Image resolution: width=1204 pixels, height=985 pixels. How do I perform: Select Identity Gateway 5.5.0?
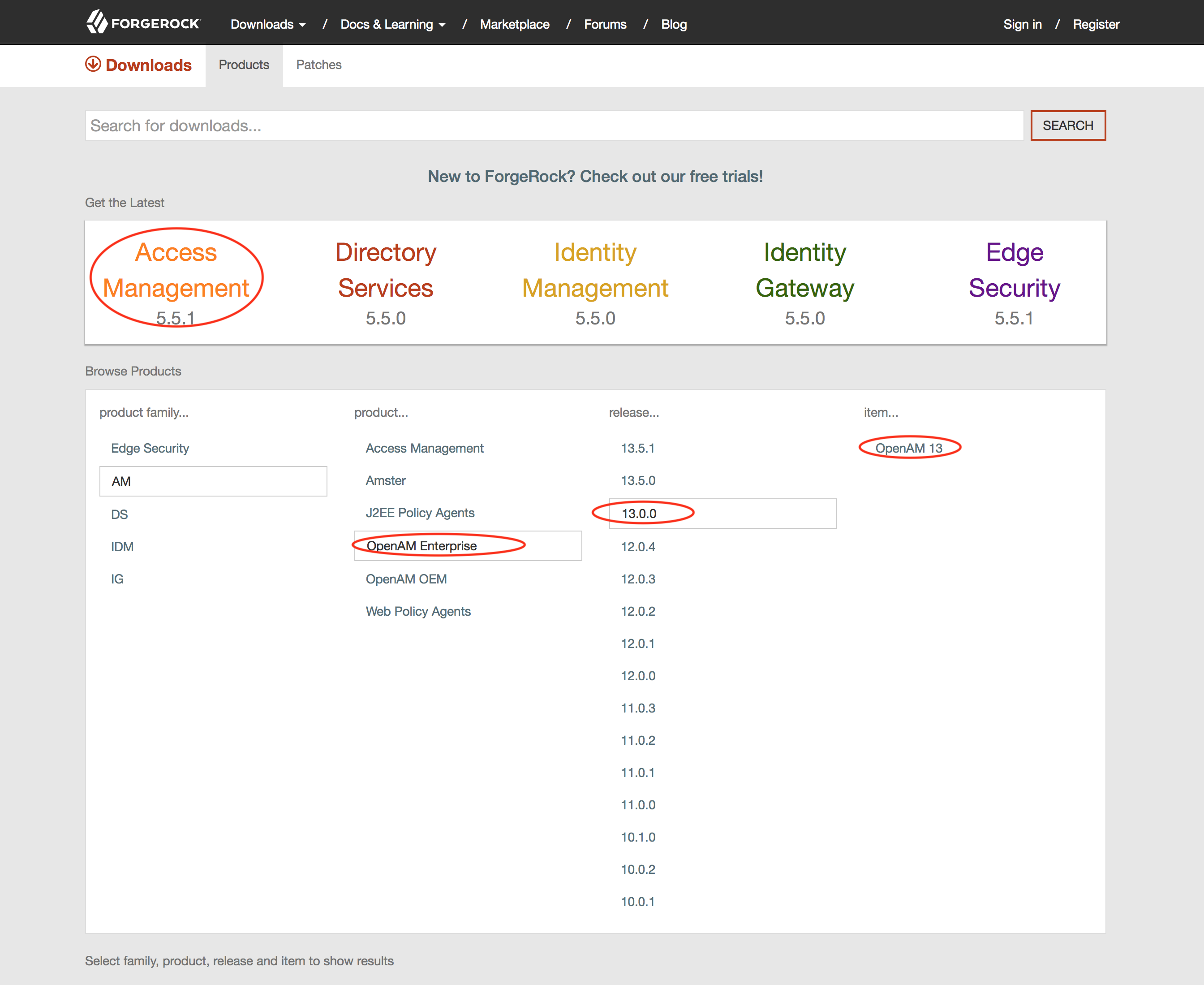805,271
